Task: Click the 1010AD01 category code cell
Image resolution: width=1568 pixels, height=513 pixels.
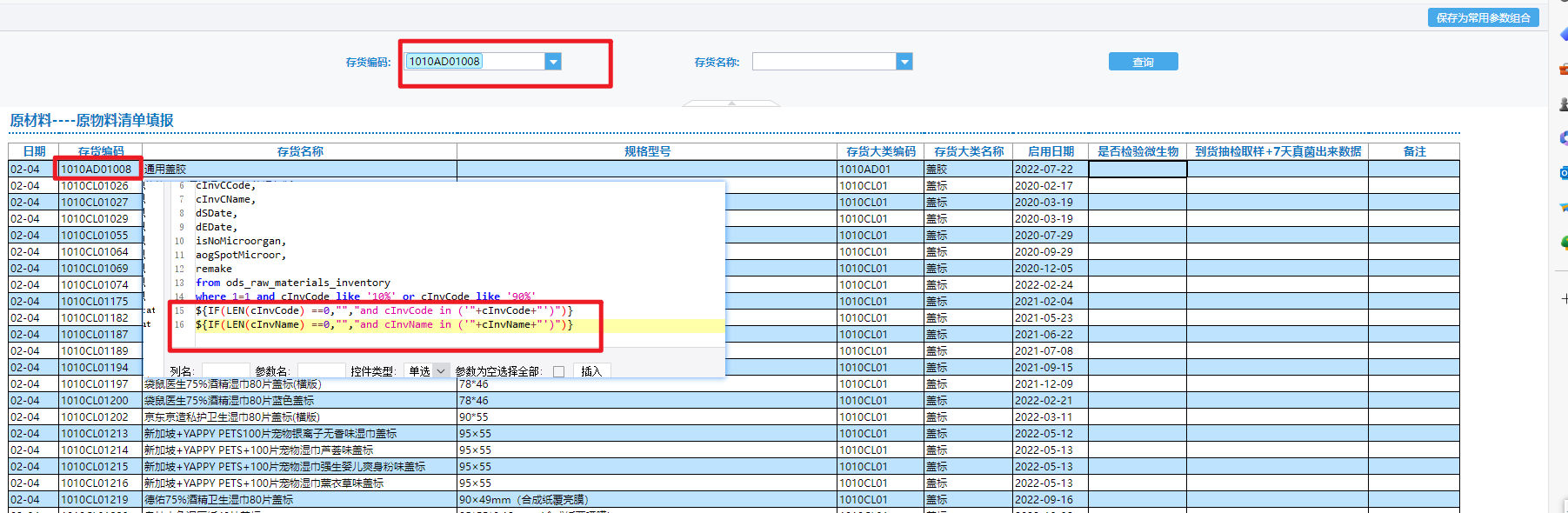Action: [881, 170]
